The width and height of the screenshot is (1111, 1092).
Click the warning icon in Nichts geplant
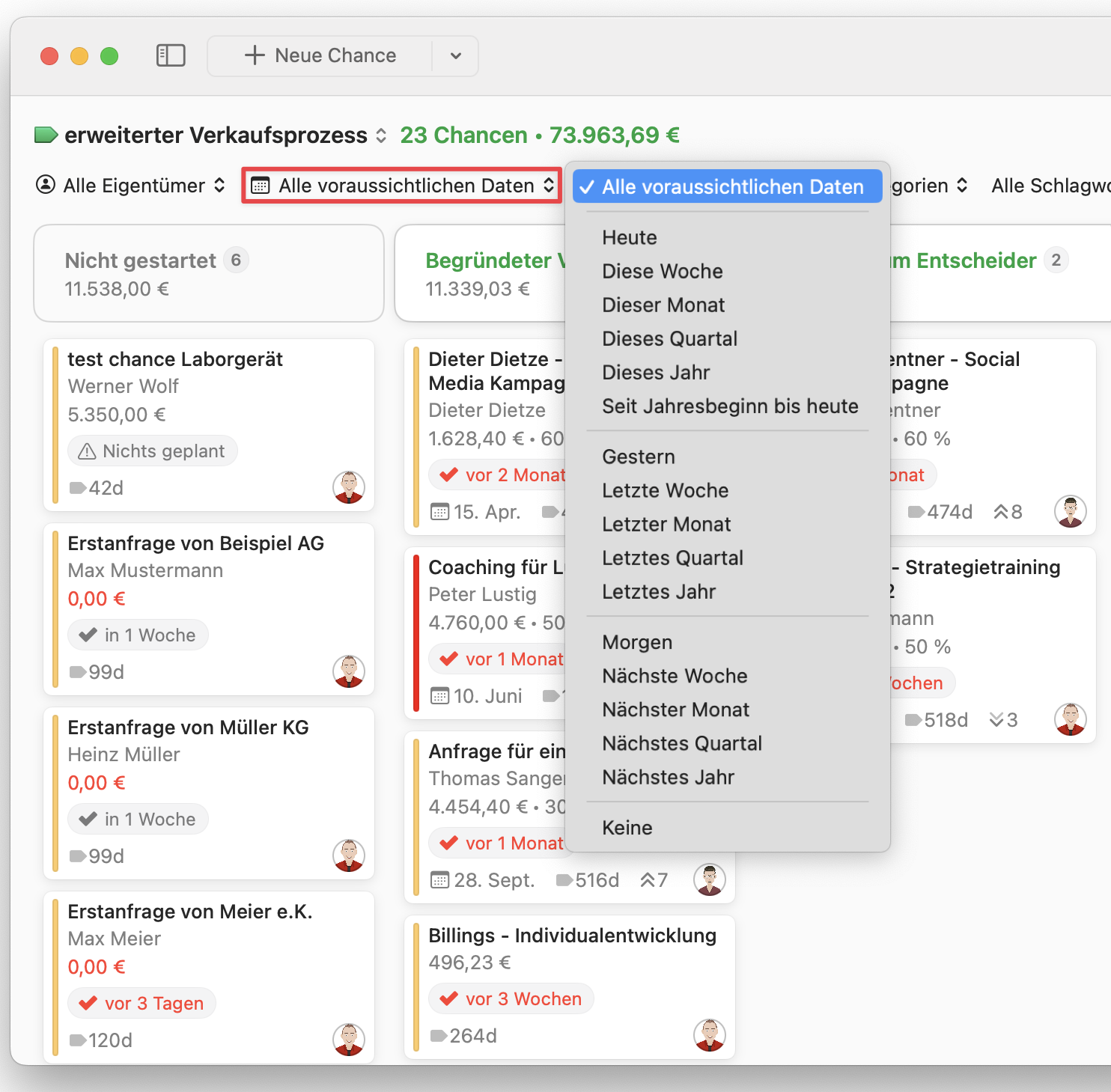(x=88, y=451)
